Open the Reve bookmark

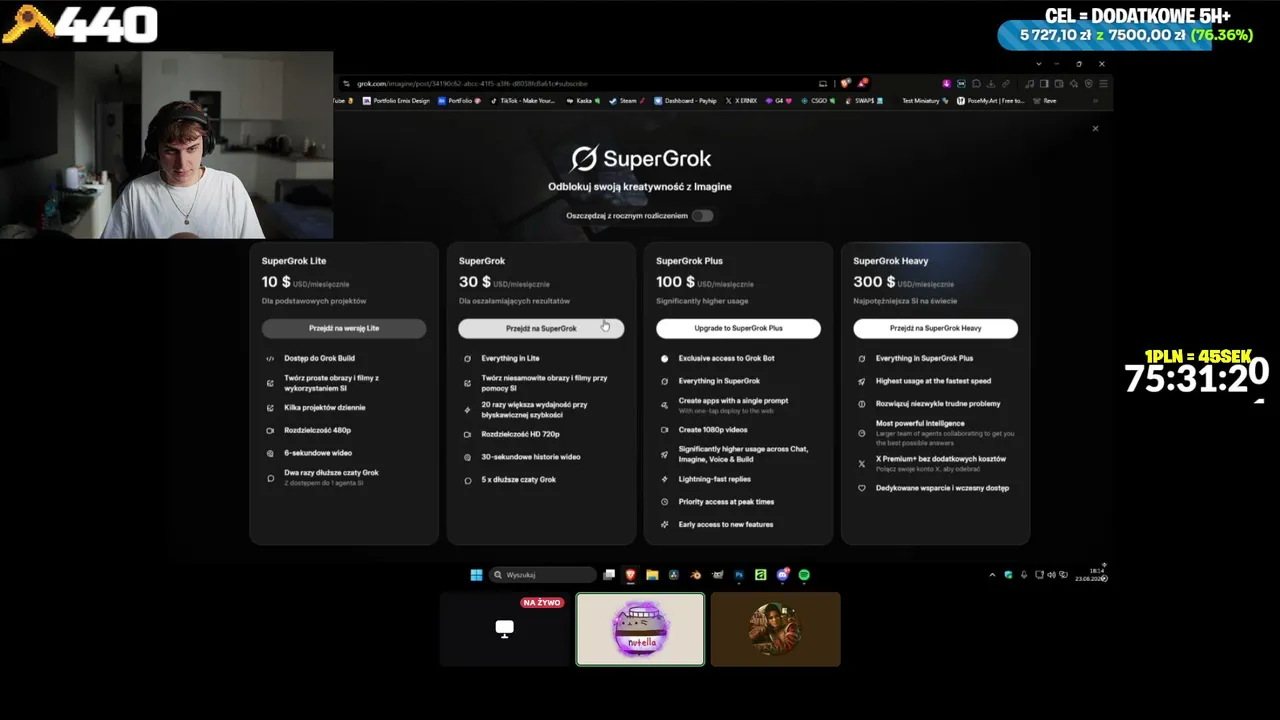click(x=1045, y=101)
